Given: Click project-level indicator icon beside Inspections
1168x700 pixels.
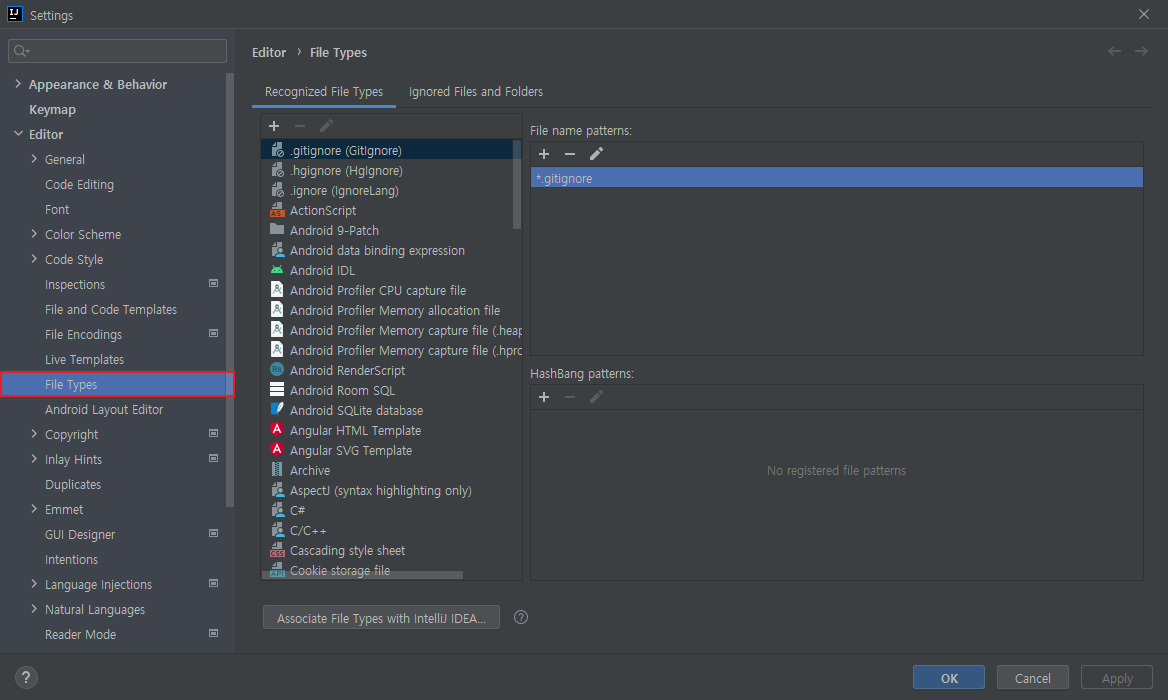Looking at the screenshot, I should (x=214, y=284).
